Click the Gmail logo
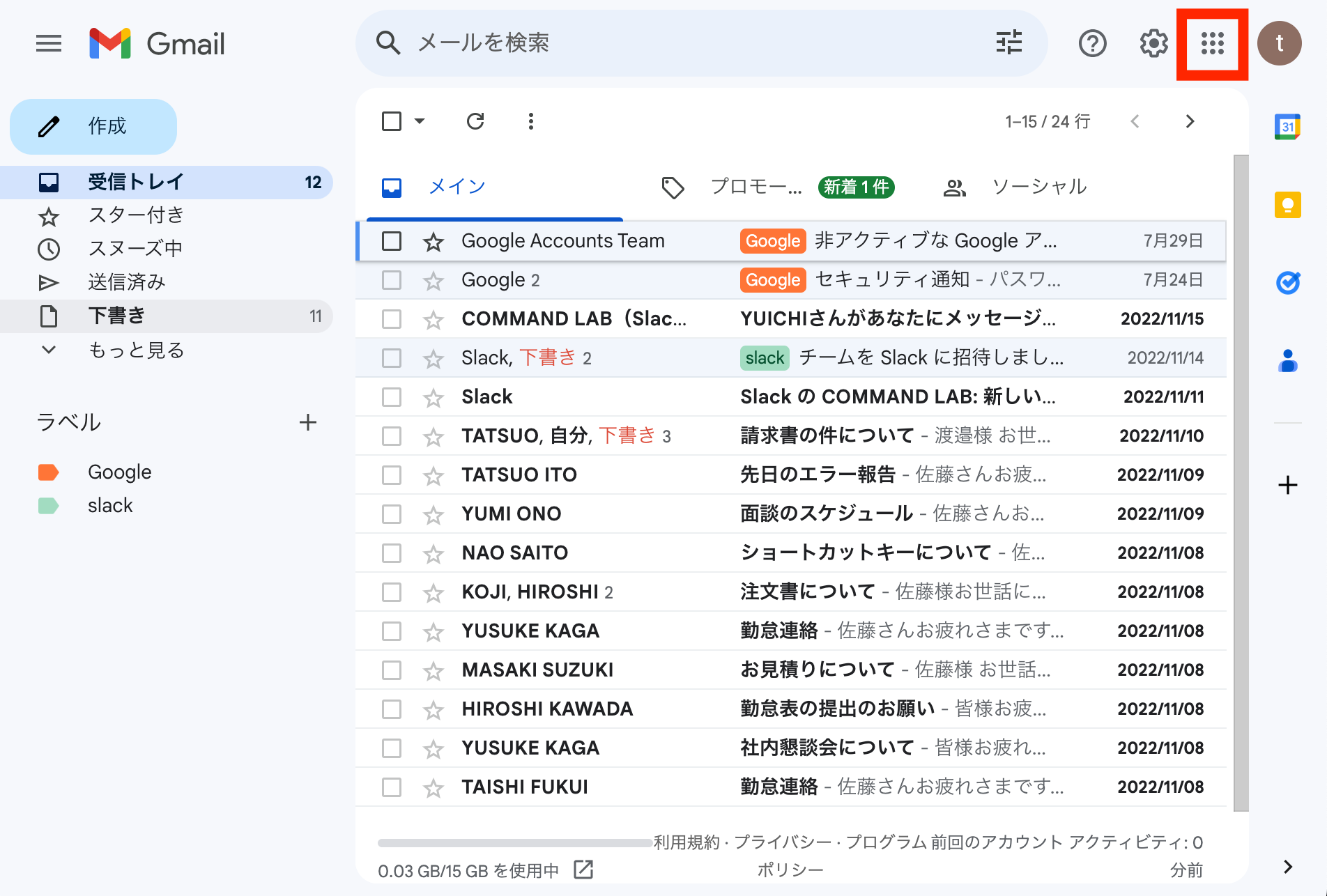Screen dimensions: 1327x896 tap(158, 44)
